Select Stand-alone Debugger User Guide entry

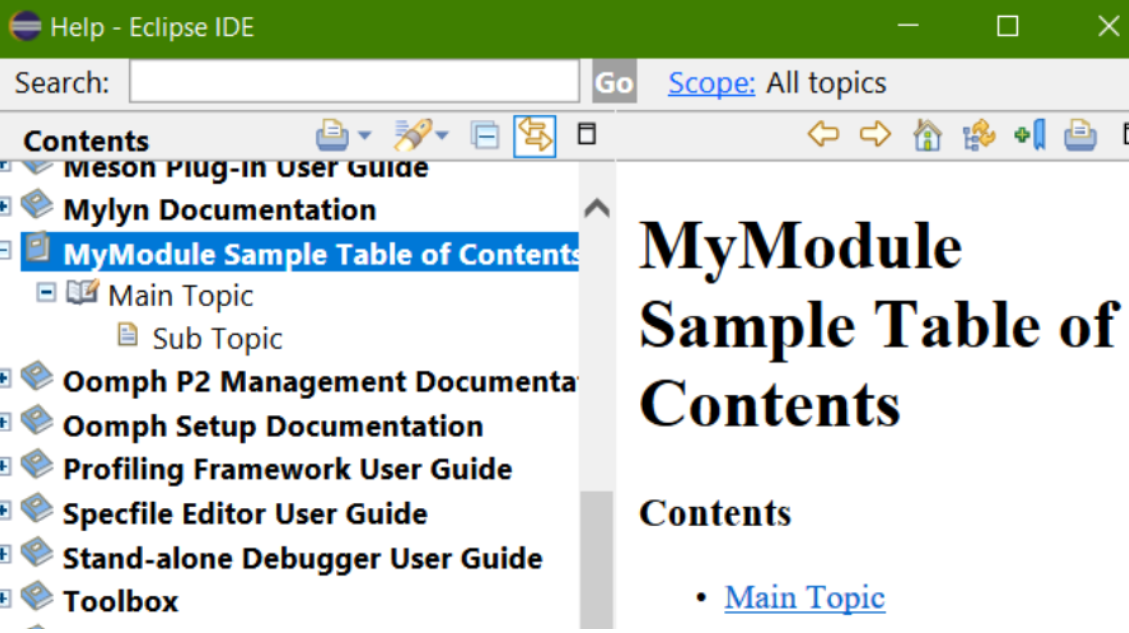(x=302, y=559)
